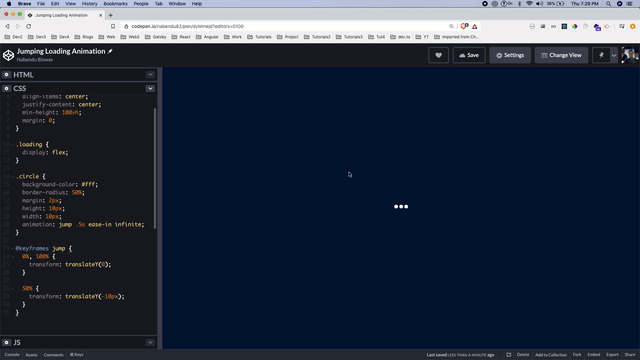Open the React bookmarks folder
Image resolution: width=640 pixels, height=360 pixels.
181,37
